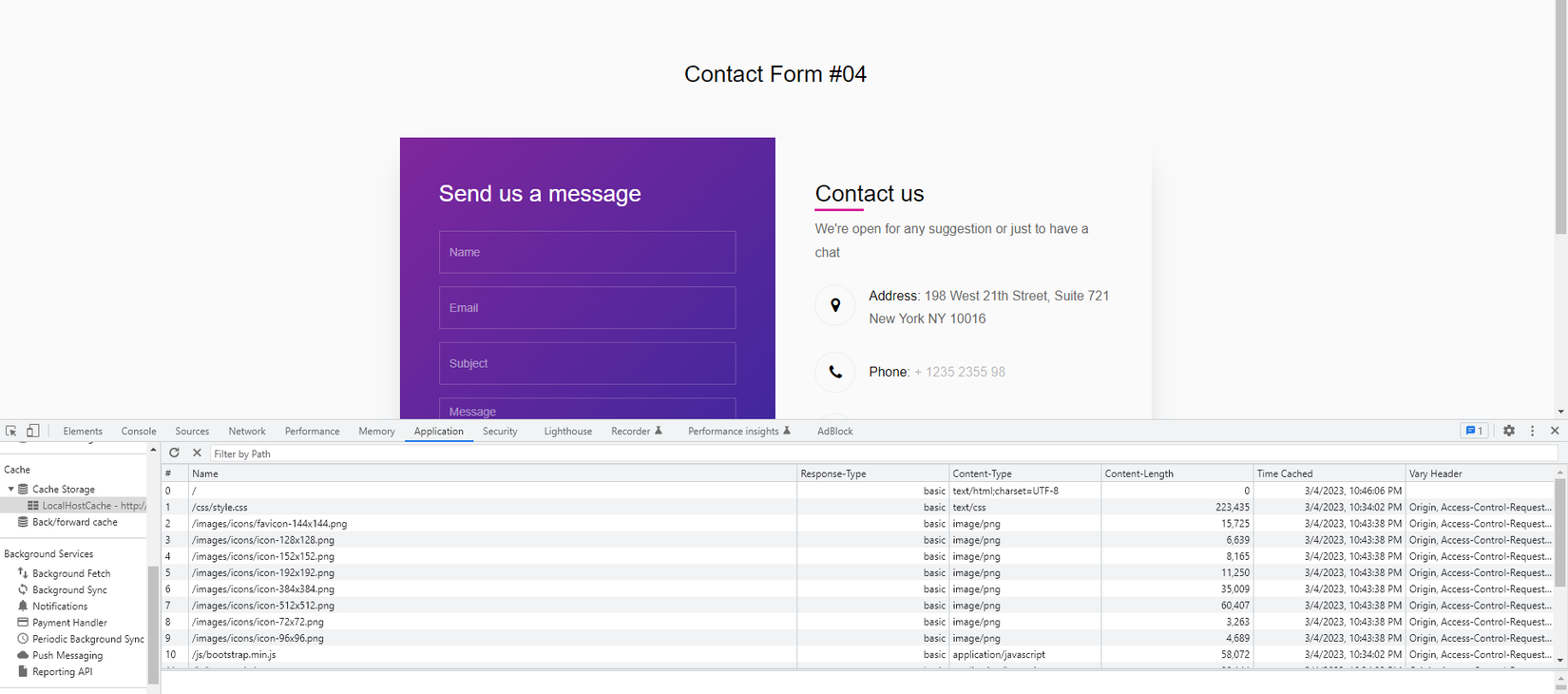Sort by Response-Type column header
This screenshot has height=694, width=1568.
(x=872, y=473)
